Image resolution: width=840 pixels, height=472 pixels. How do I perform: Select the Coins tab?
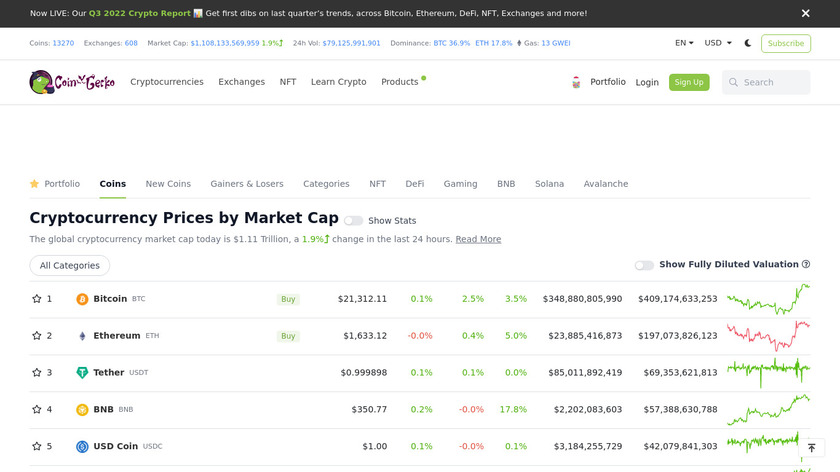112,184
